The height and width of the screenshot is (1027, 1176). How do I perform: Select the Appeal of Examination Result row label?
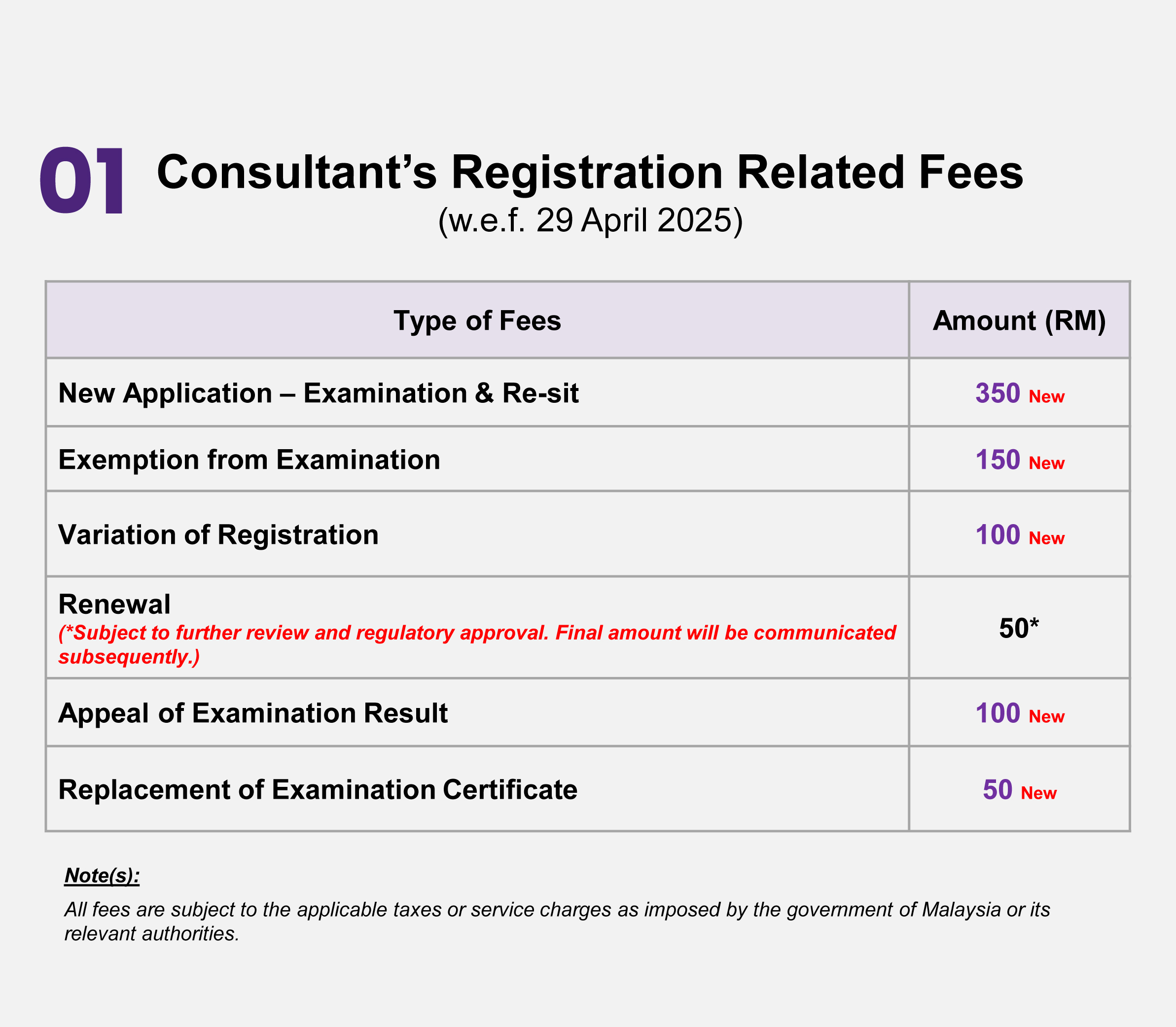(253, 713)
